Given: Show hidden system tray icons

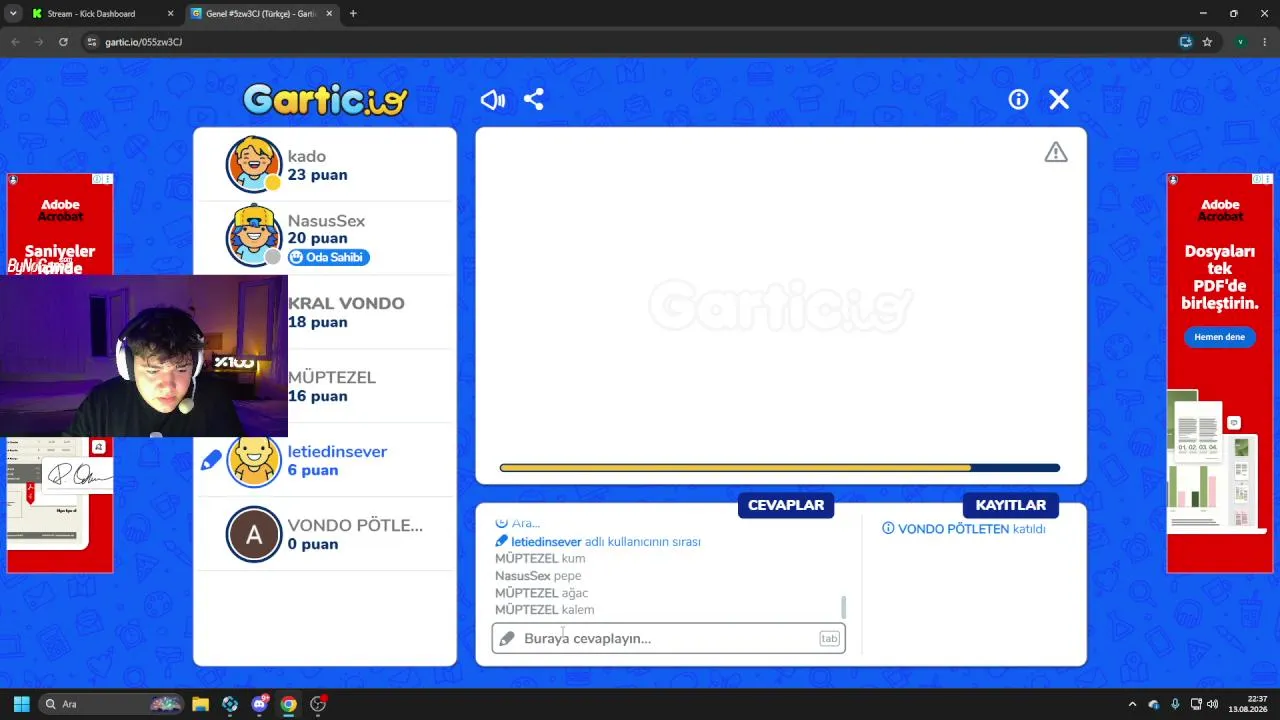Looking at the screenshot, I should tap(1132, 704).
